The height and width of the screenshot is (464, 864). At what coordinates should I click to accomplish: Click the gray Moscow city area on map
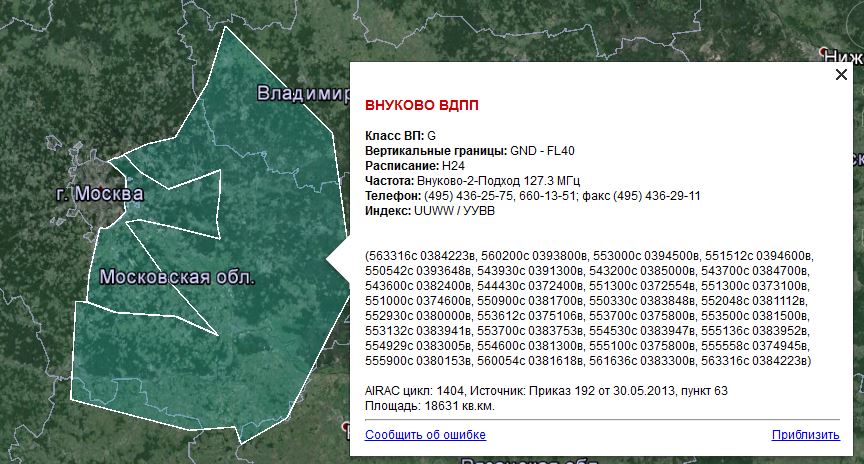(x=95, y=170)
